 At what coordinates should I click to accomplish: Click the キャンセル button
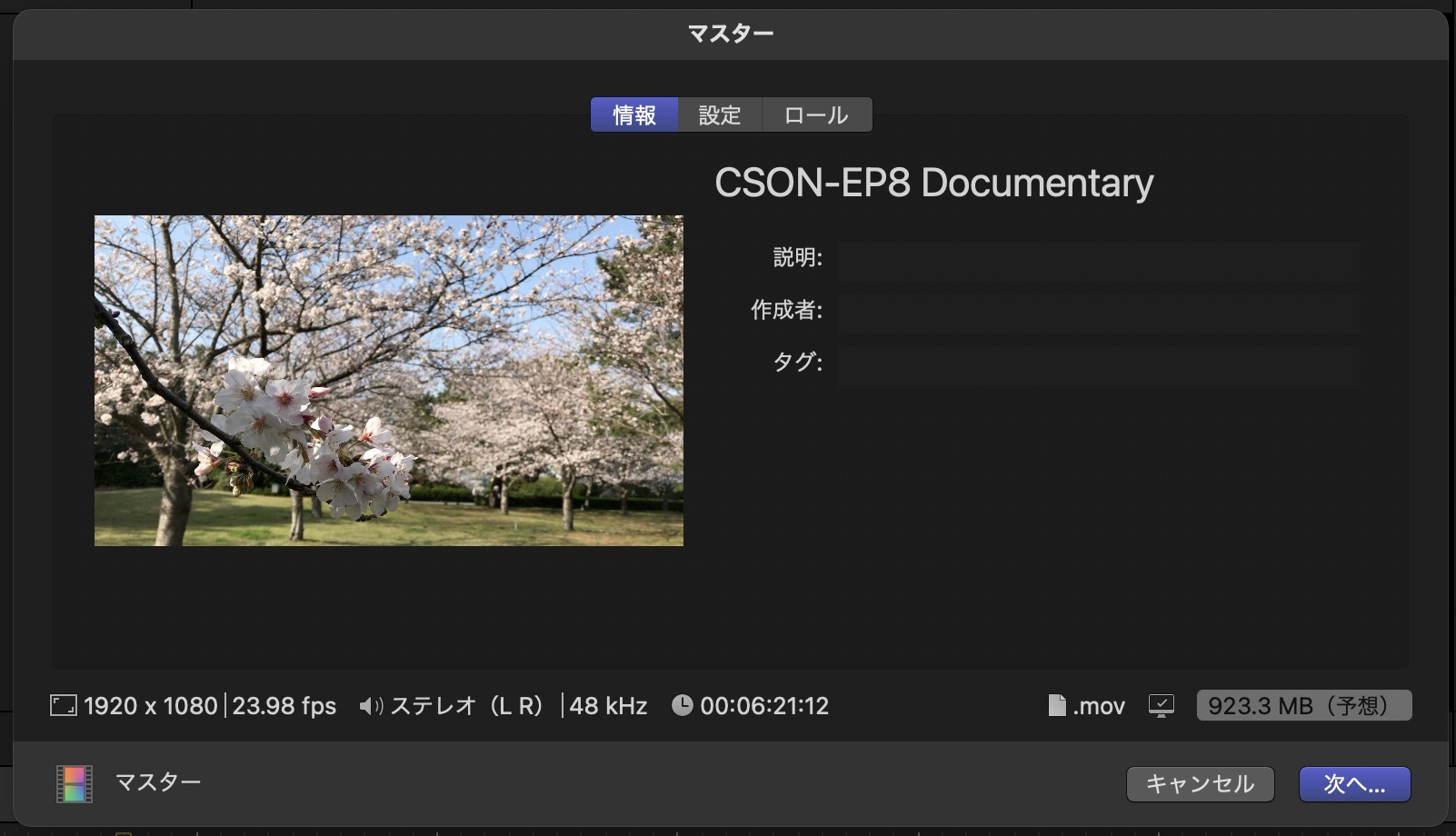1200,784
